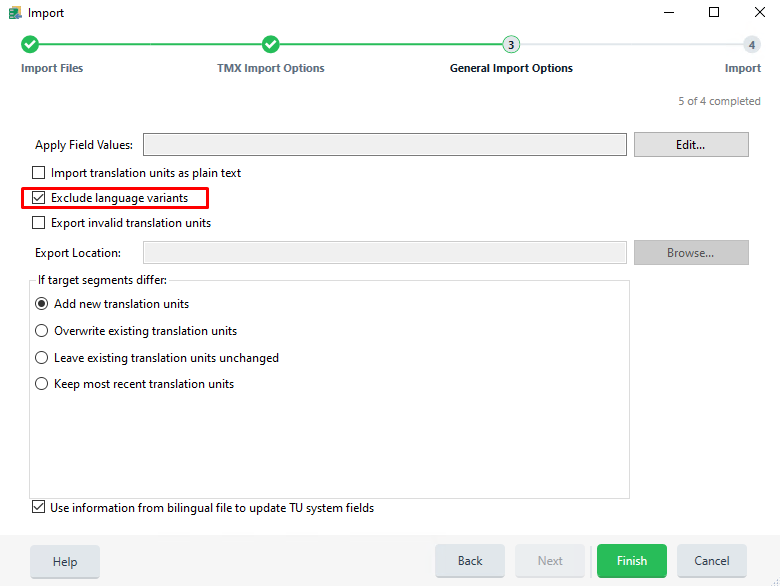Select Keep most recent translation units
This screenshot has height=586, width=780.
(x=42, y=384)
